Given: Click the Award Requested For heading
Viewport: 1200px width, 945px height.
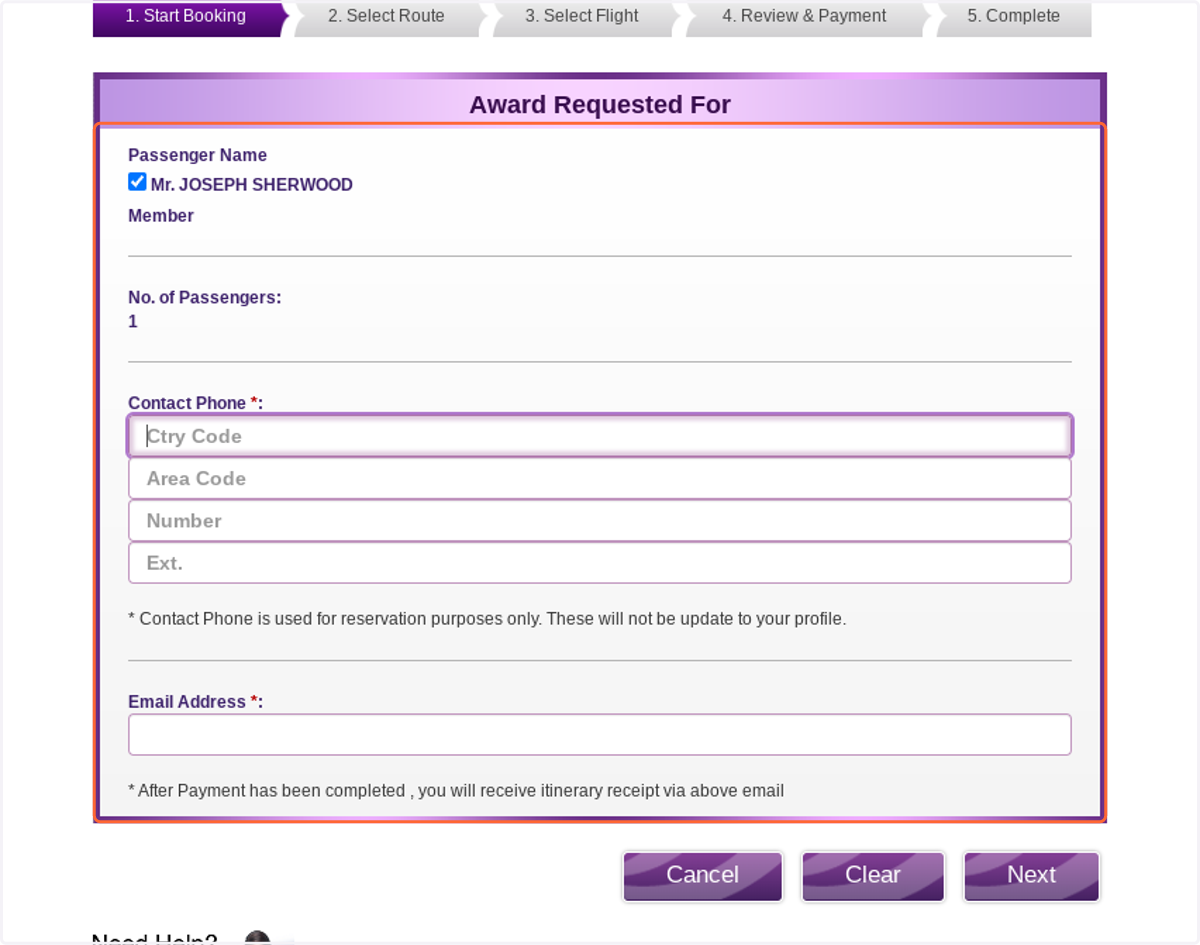Looking at the screenshot, I should [x=600, y=104].
